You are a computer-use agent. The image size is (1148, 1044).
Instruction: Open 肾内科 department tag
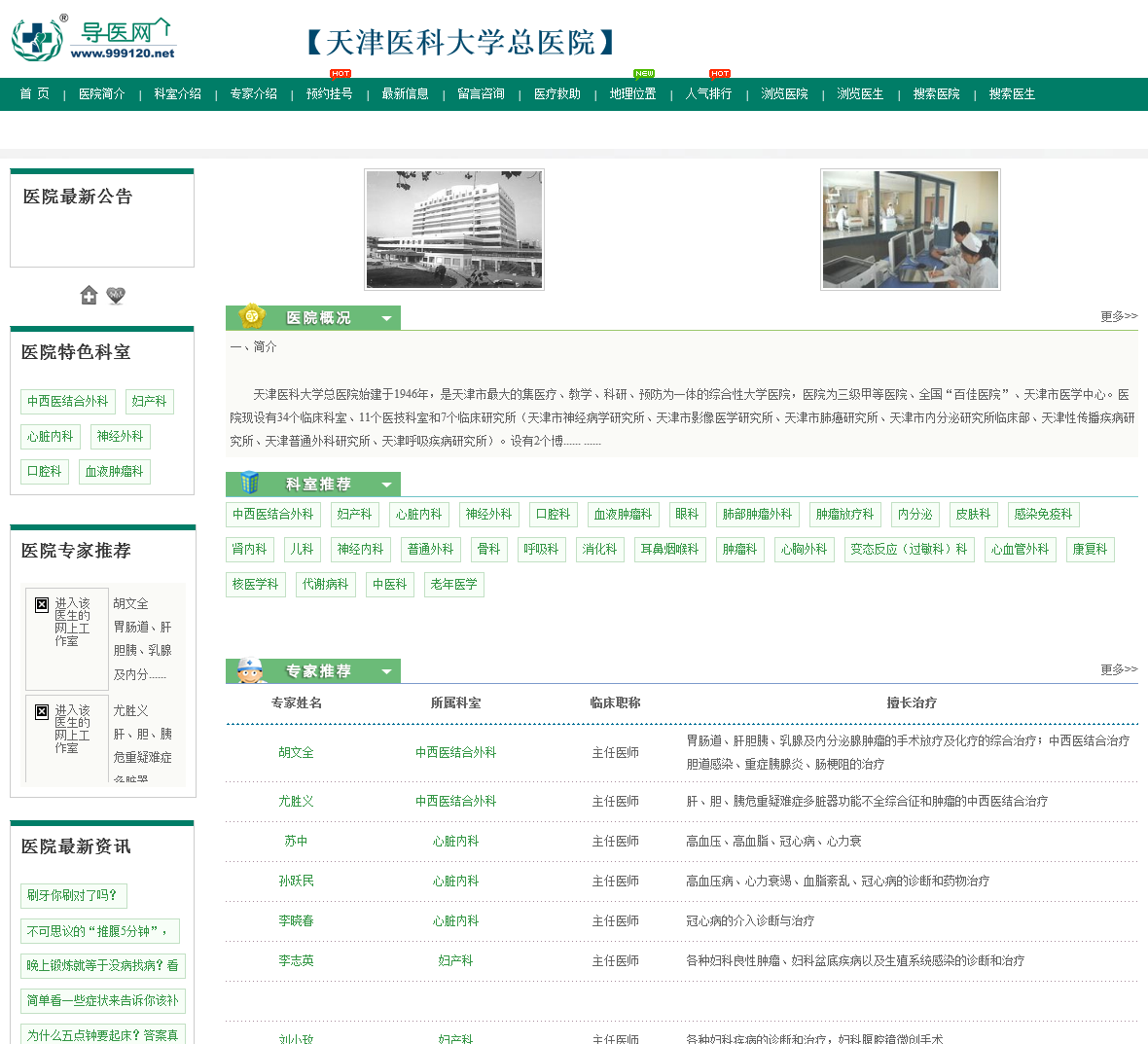[250, 549]
